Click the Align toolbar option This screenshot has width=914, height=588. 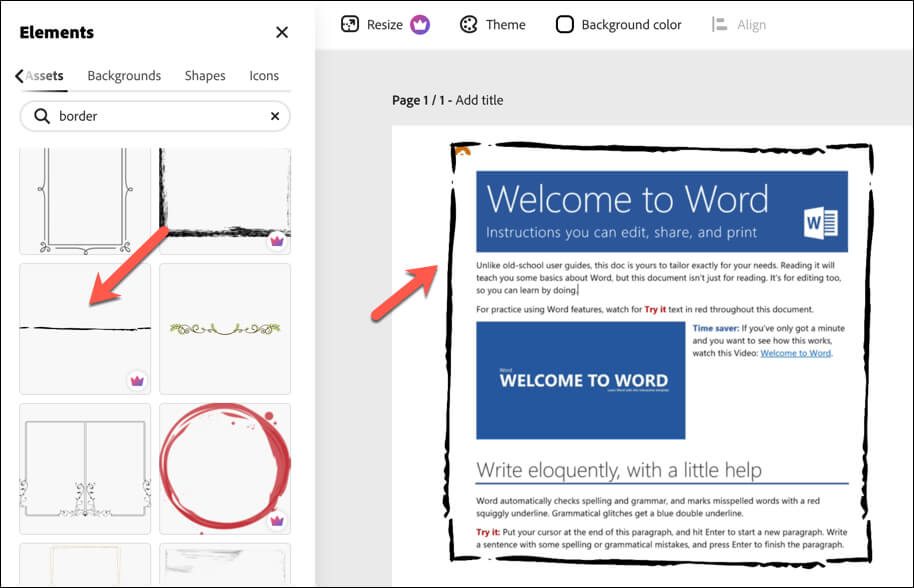tap(739, 24)
